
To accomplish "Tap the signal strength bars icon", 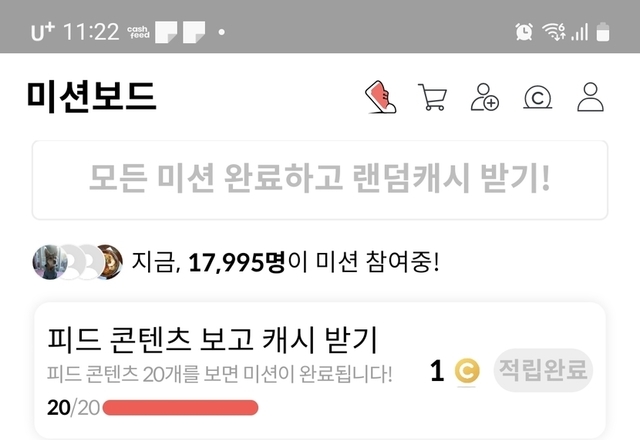I will [580, 32].
